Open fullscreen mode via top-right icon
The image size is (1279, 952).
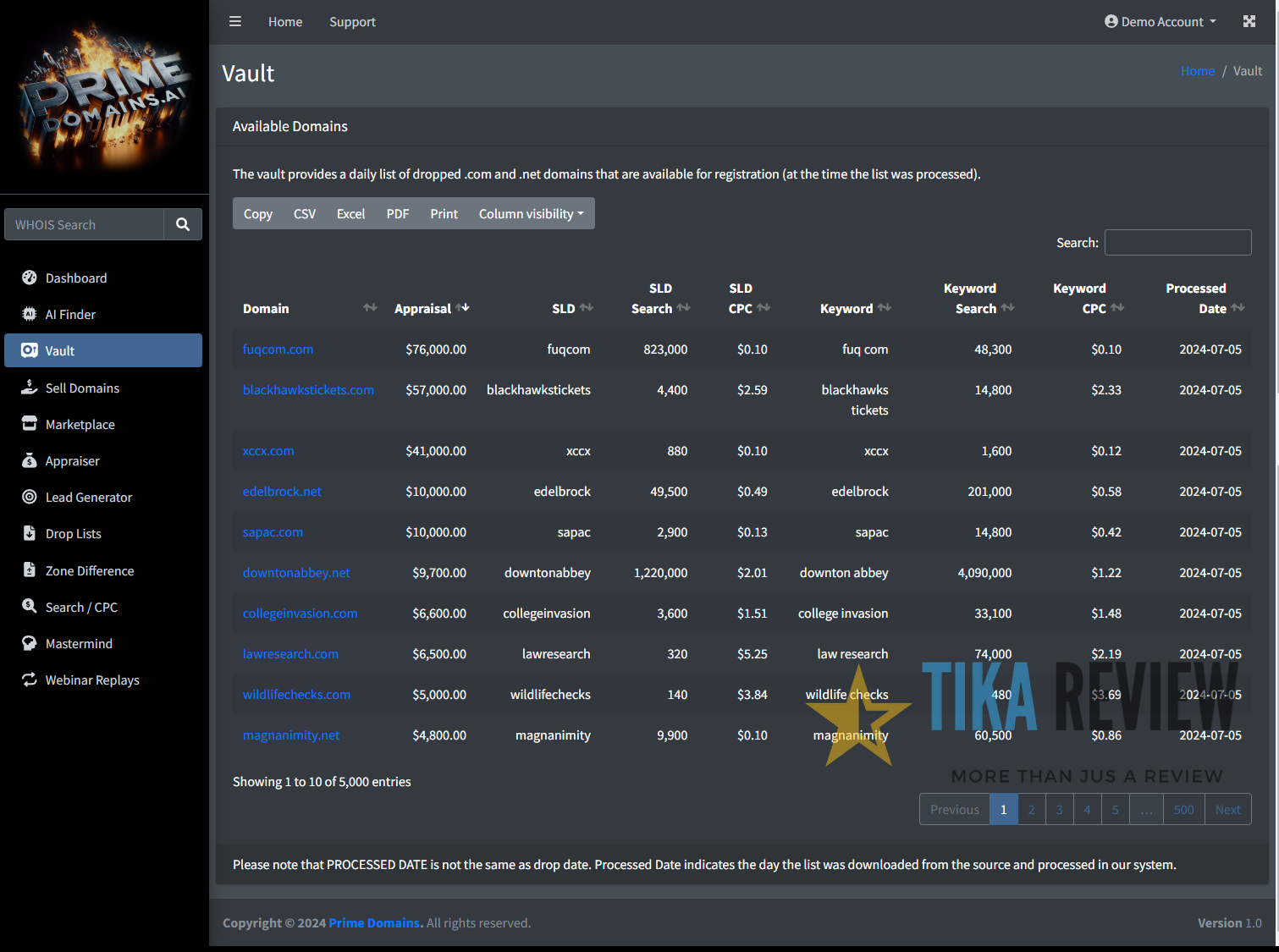point(1249,21)
